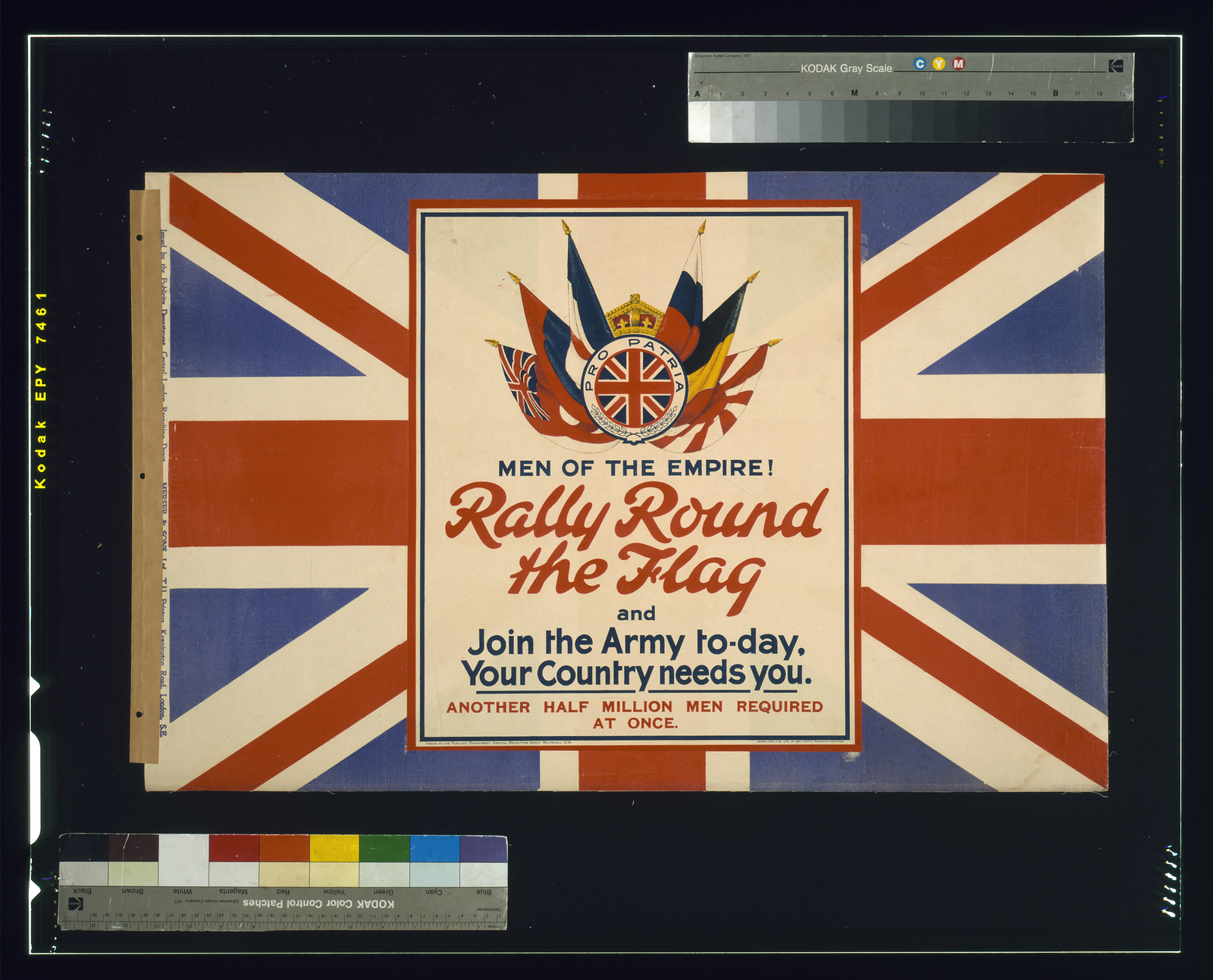Select the purple patch at right end of card
The width and height of the screenshot is (1213, 980).
pos(483,849)
